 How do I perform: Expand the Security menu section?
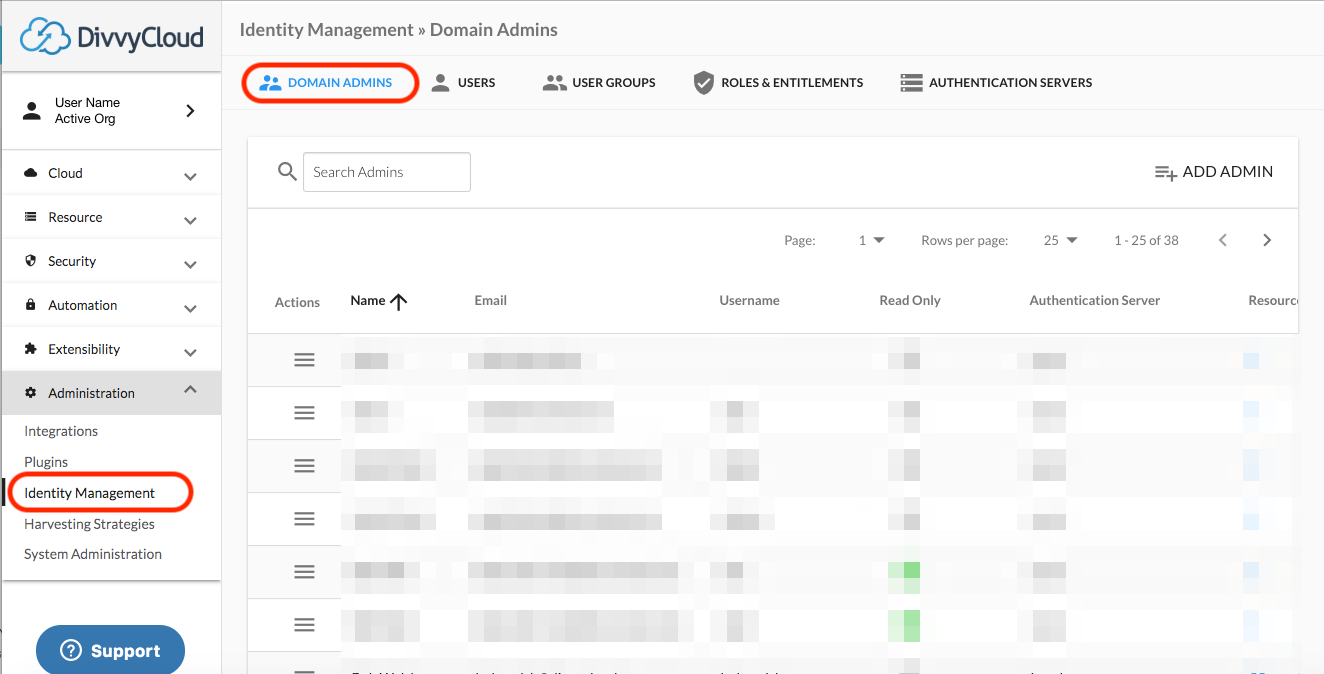[111, 261]
